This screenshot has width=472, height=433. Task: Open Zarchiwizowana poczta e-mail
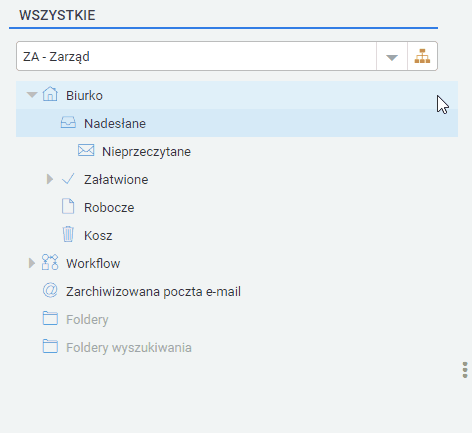pos(153,292)
